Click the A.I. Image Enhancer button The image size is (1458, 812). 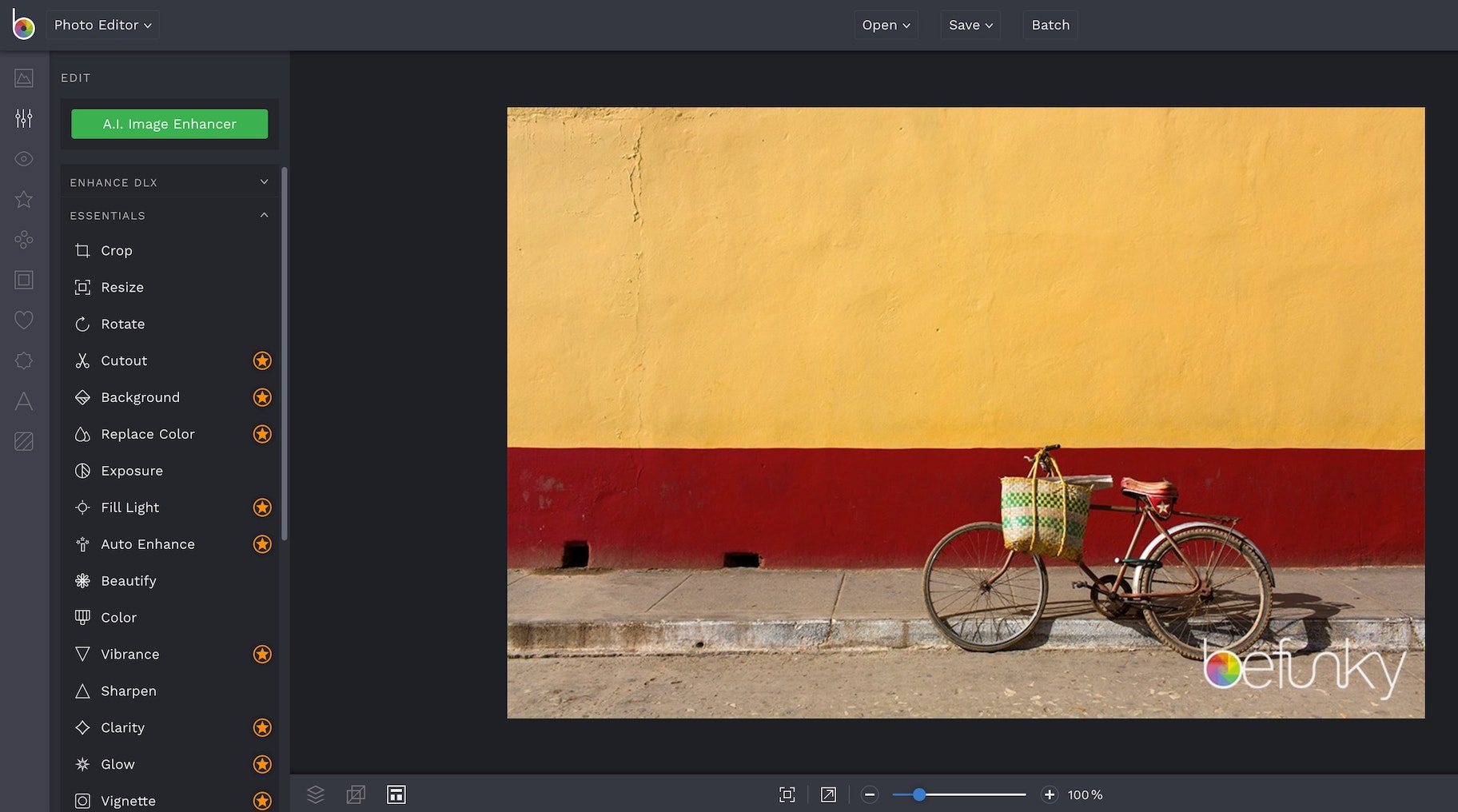click(169, 124)
